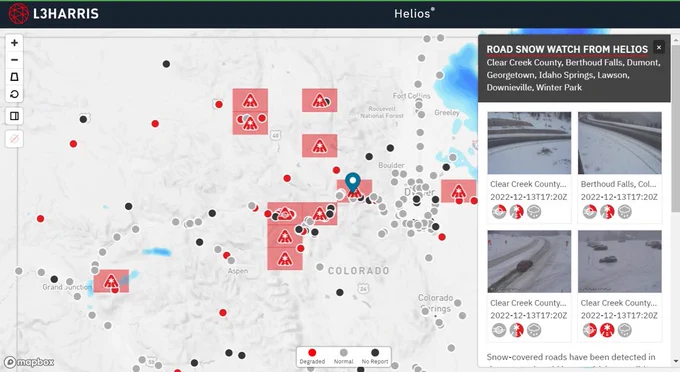This screenshot has height=372, width=680.
Task: Click snowflake road status icon under Berthoud Falls card
Action: click(607, 212)
